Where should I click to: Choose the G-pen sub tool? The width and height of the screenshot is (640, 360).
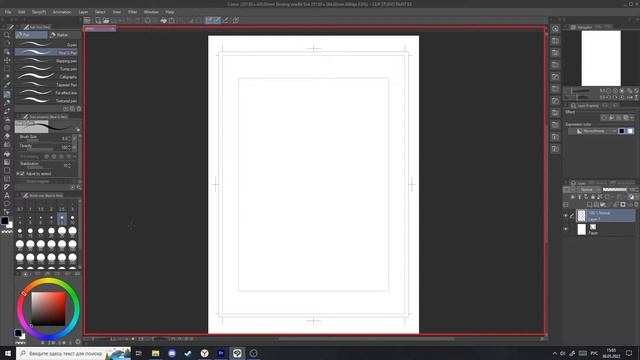(47, 44)
